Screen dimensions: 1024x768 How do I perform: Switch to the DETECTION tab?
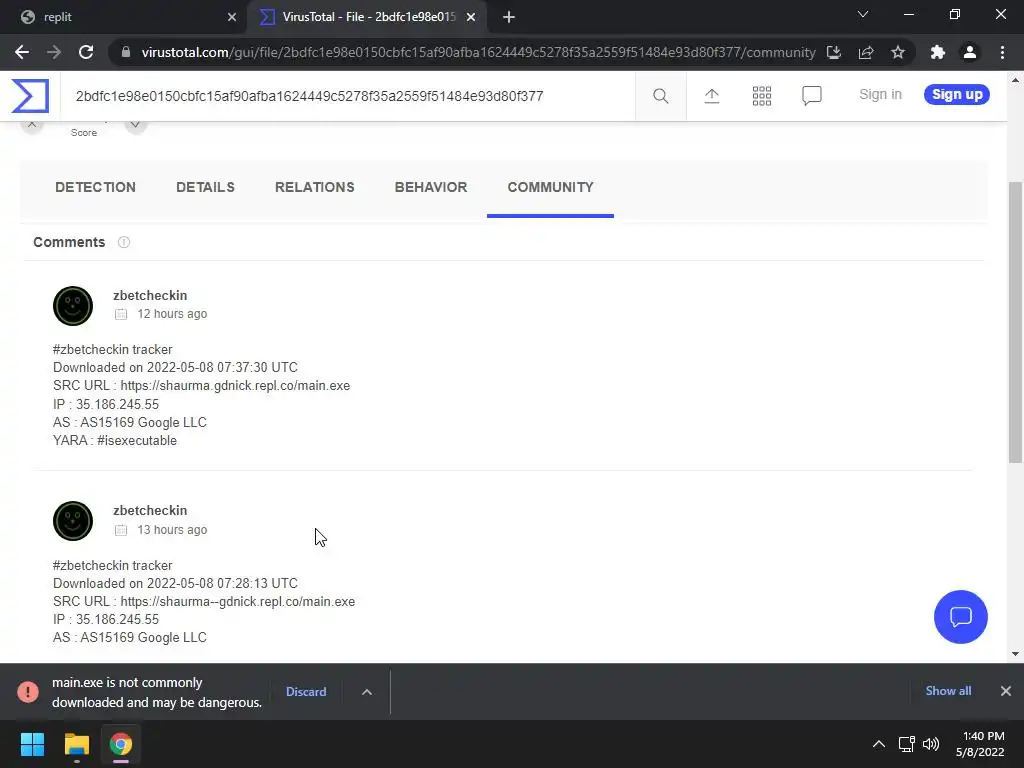coord(95,187)
